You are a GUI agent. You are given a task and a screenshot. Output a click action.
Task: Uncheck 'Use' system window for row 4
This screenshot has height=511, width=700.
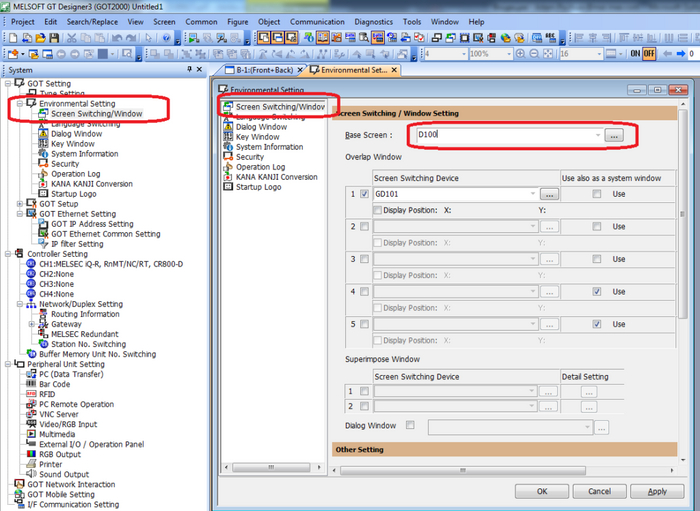click(596, 292)
